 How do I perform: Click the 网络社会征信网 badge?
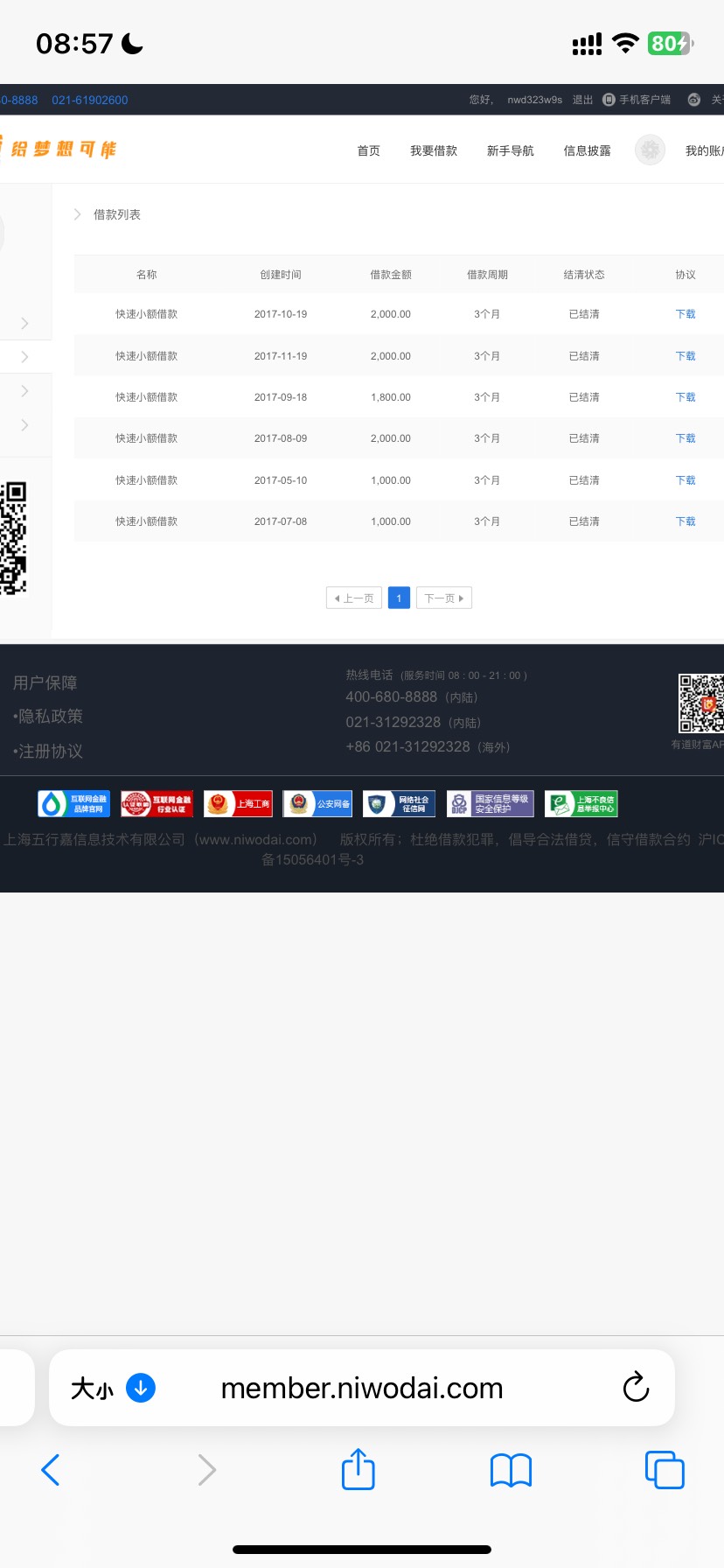coord(399,803)
